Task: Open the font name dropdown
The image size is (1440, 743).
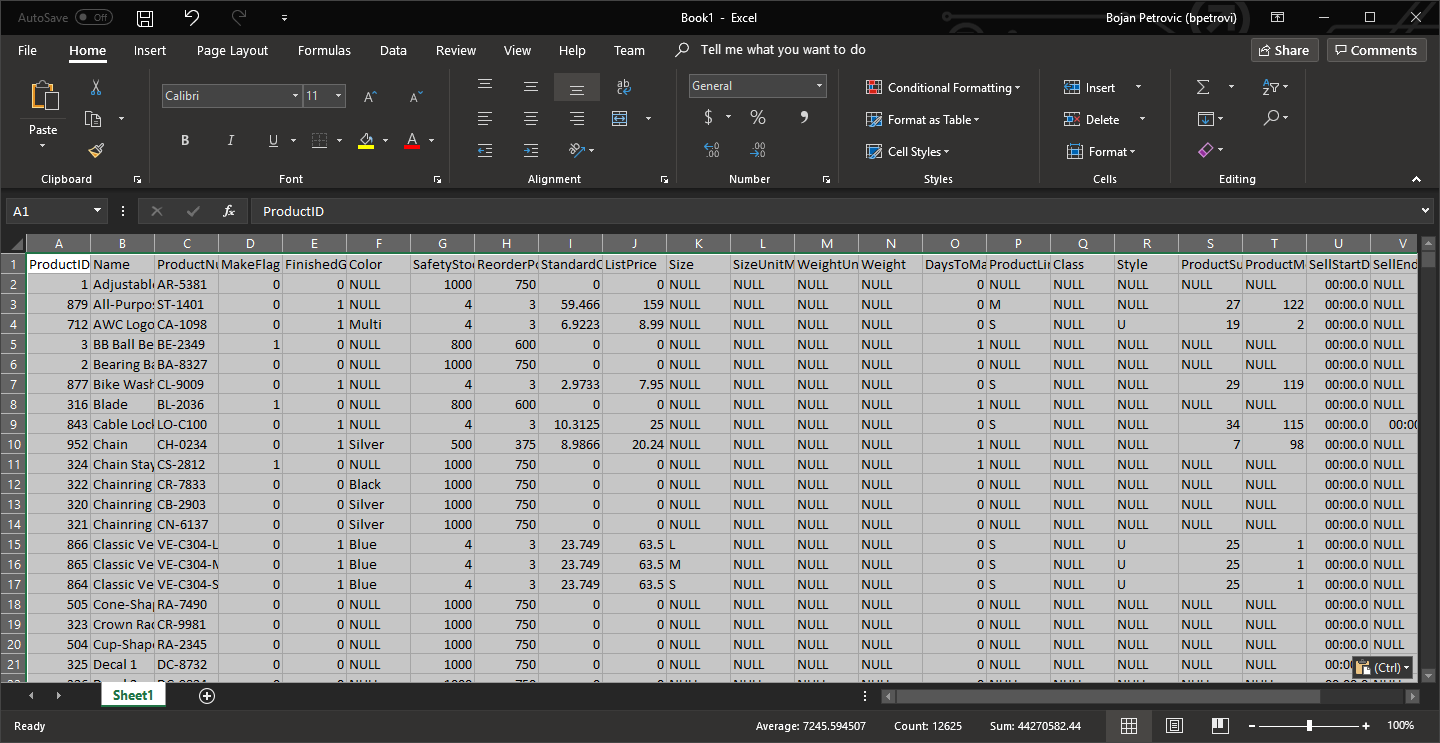Action: tap(295, 96)
